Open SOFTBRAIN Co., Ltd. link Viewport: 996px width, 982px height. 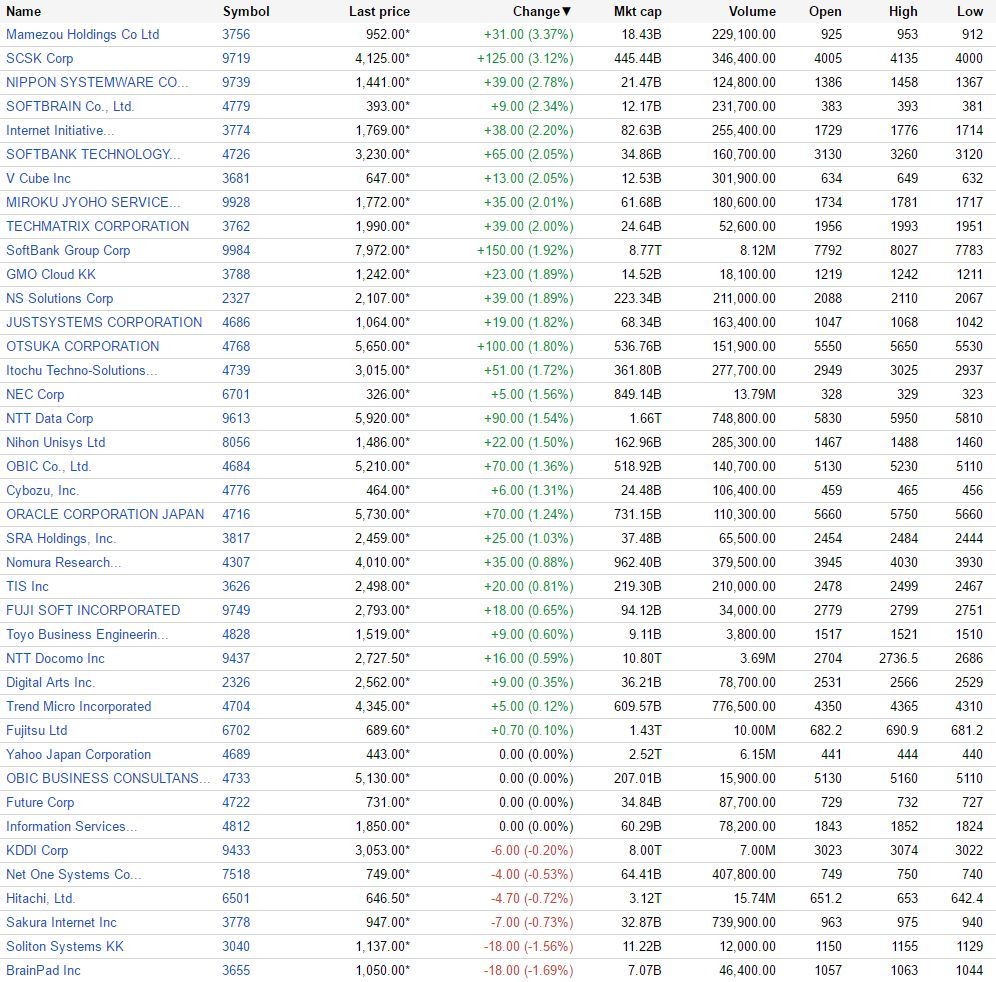70,106
